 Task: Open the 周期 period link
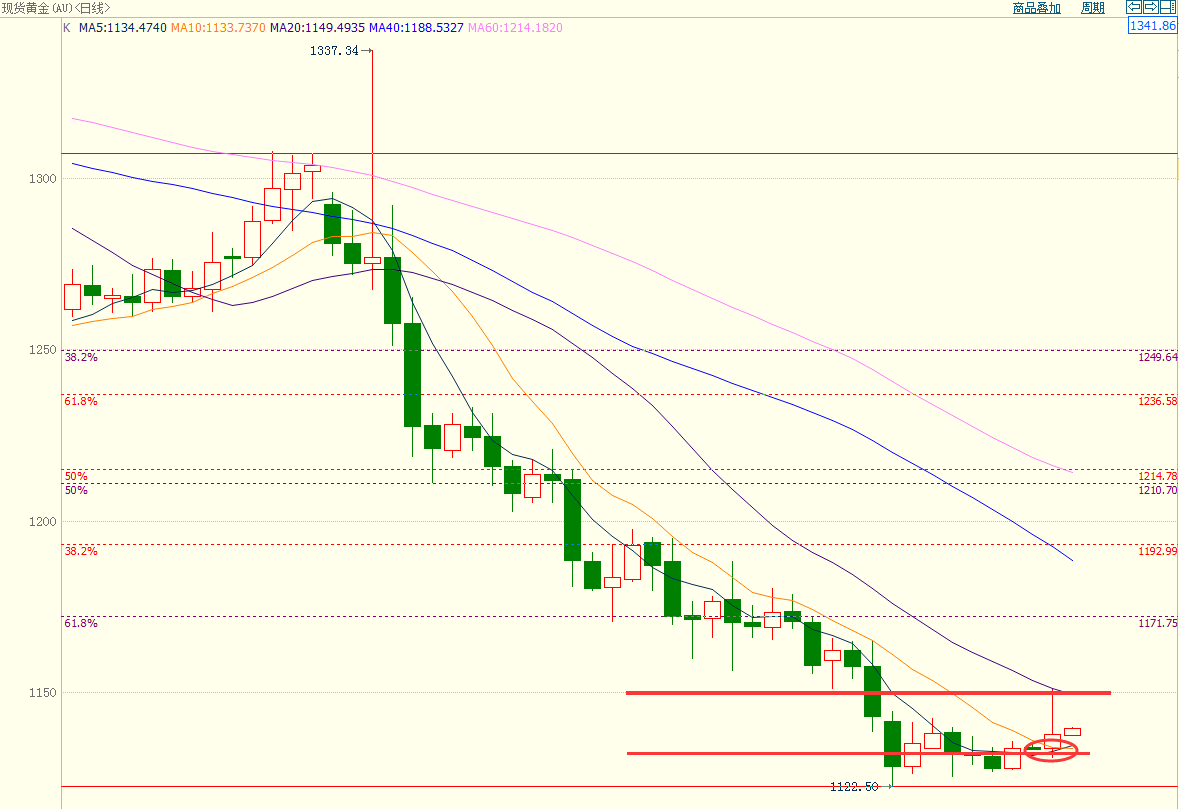pos(1093,8)
